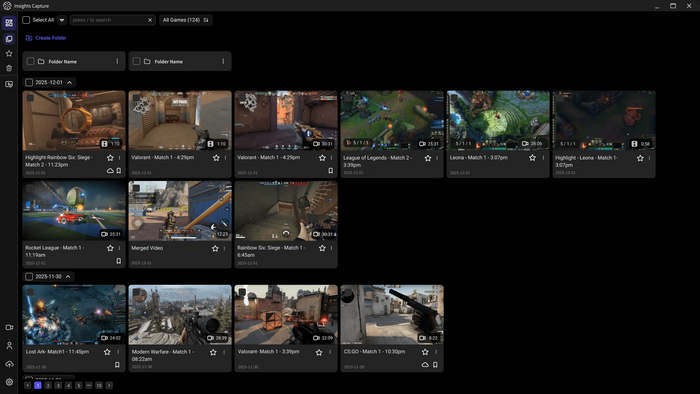This screenshot has height=394, width=700.
Task: Tick checkbox on Valorant 3:39pm thumbnail
Action: [x=242, y=292]
